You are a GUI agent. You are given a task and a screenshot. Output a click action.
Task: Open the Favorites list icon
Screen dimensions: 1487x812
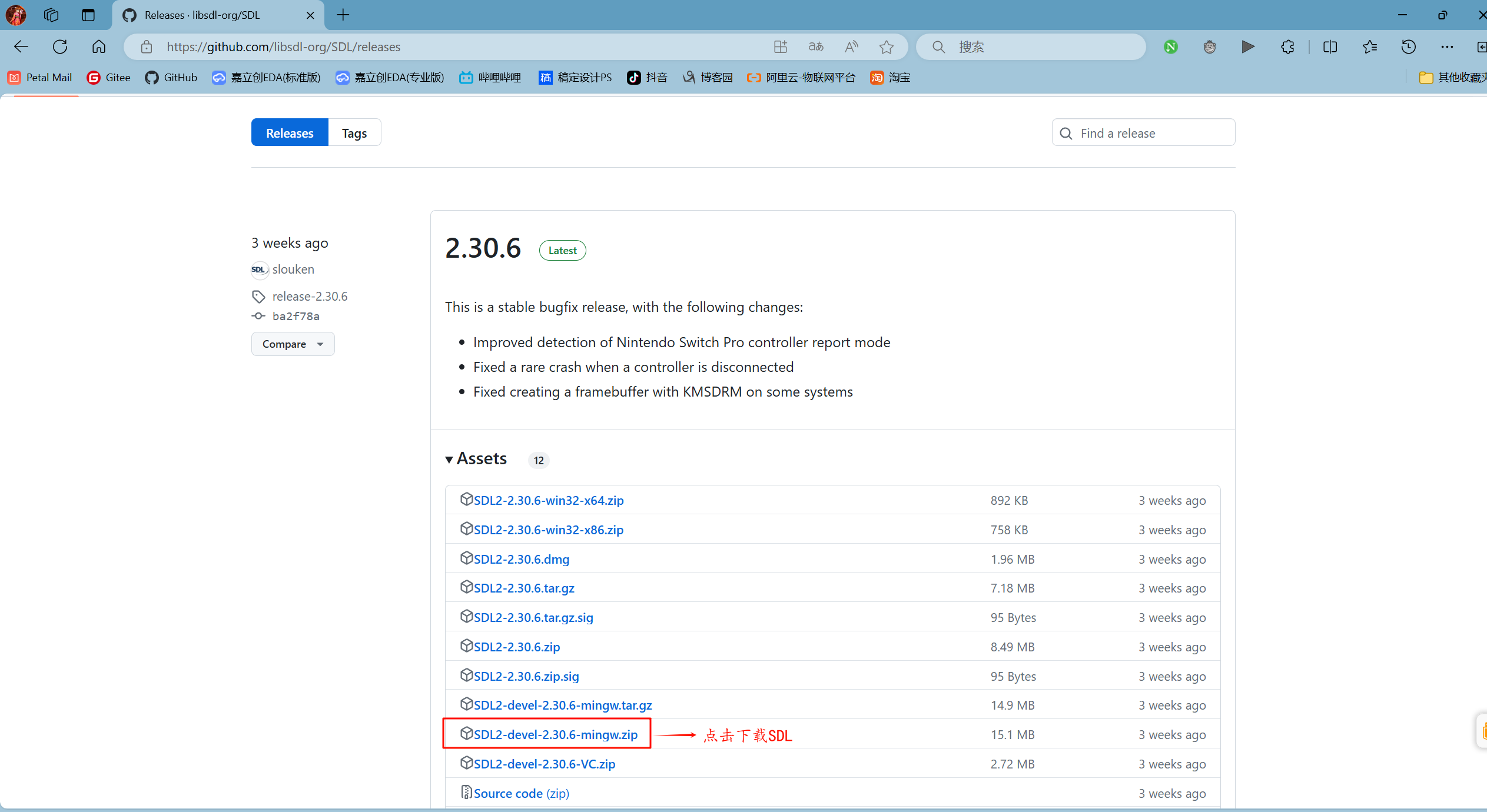point(1370,46)
